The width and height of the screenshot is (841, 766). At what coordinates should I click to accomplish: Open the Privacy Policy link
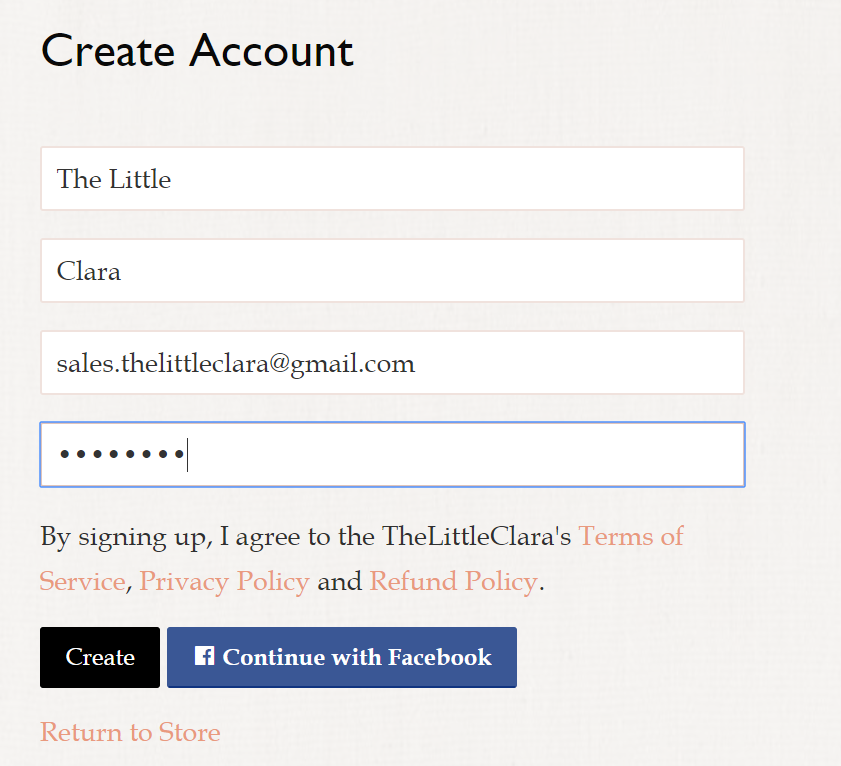225,581
